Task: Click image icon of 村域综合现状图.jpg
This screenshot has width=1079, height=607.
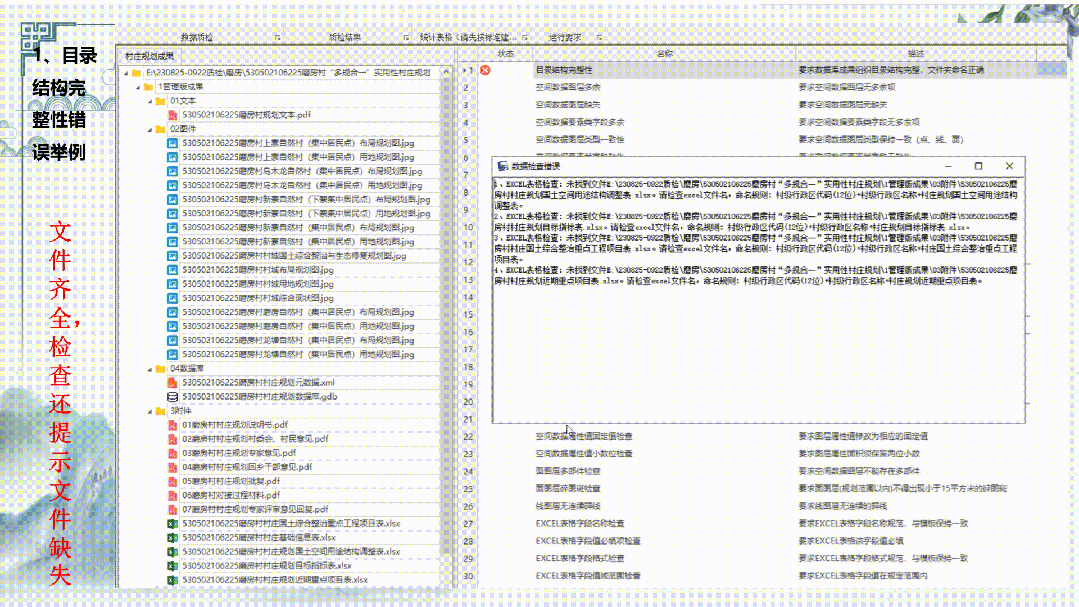Action: [173, 298]
